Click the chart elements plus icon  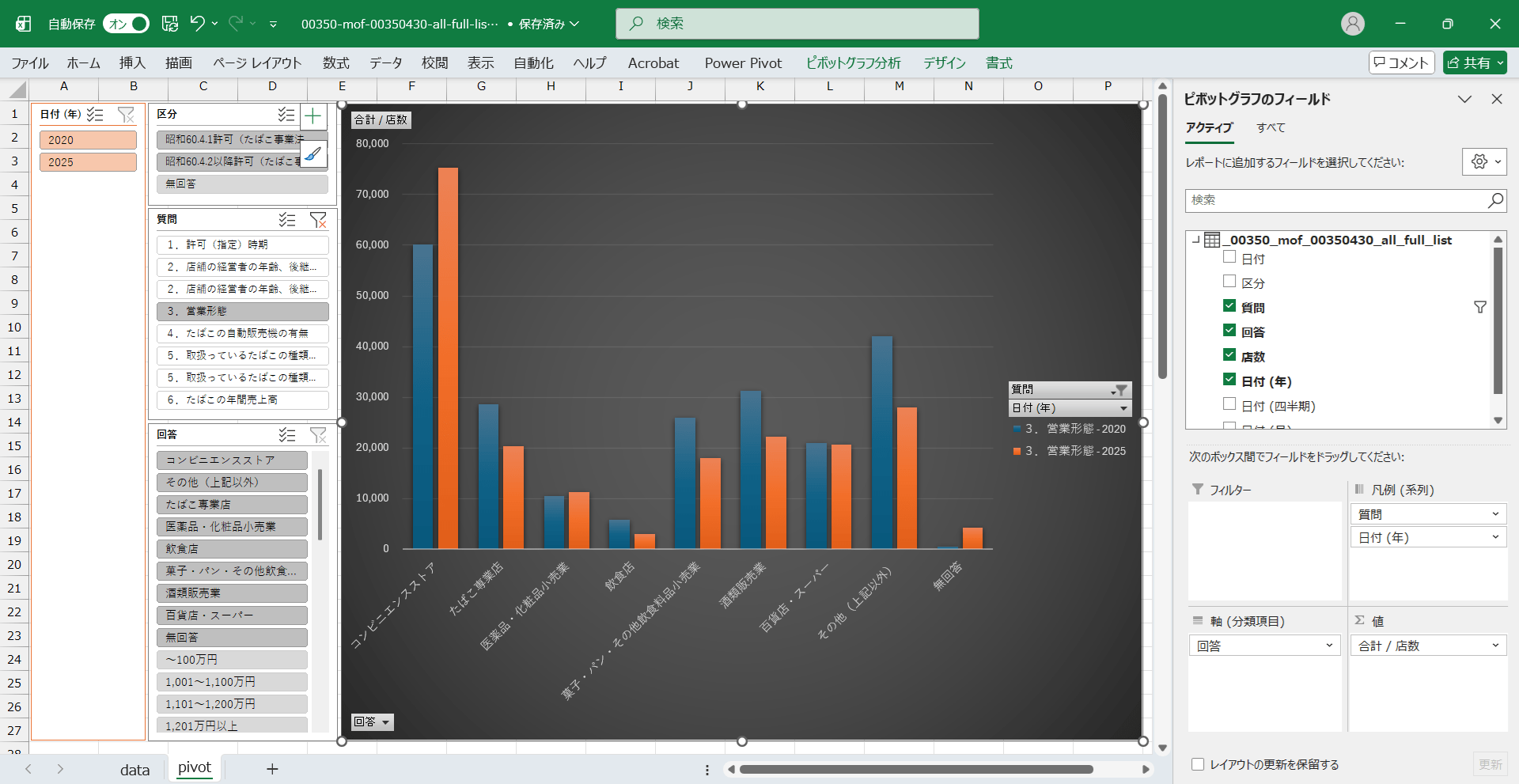pyautogui.click(x=313, y=117)
